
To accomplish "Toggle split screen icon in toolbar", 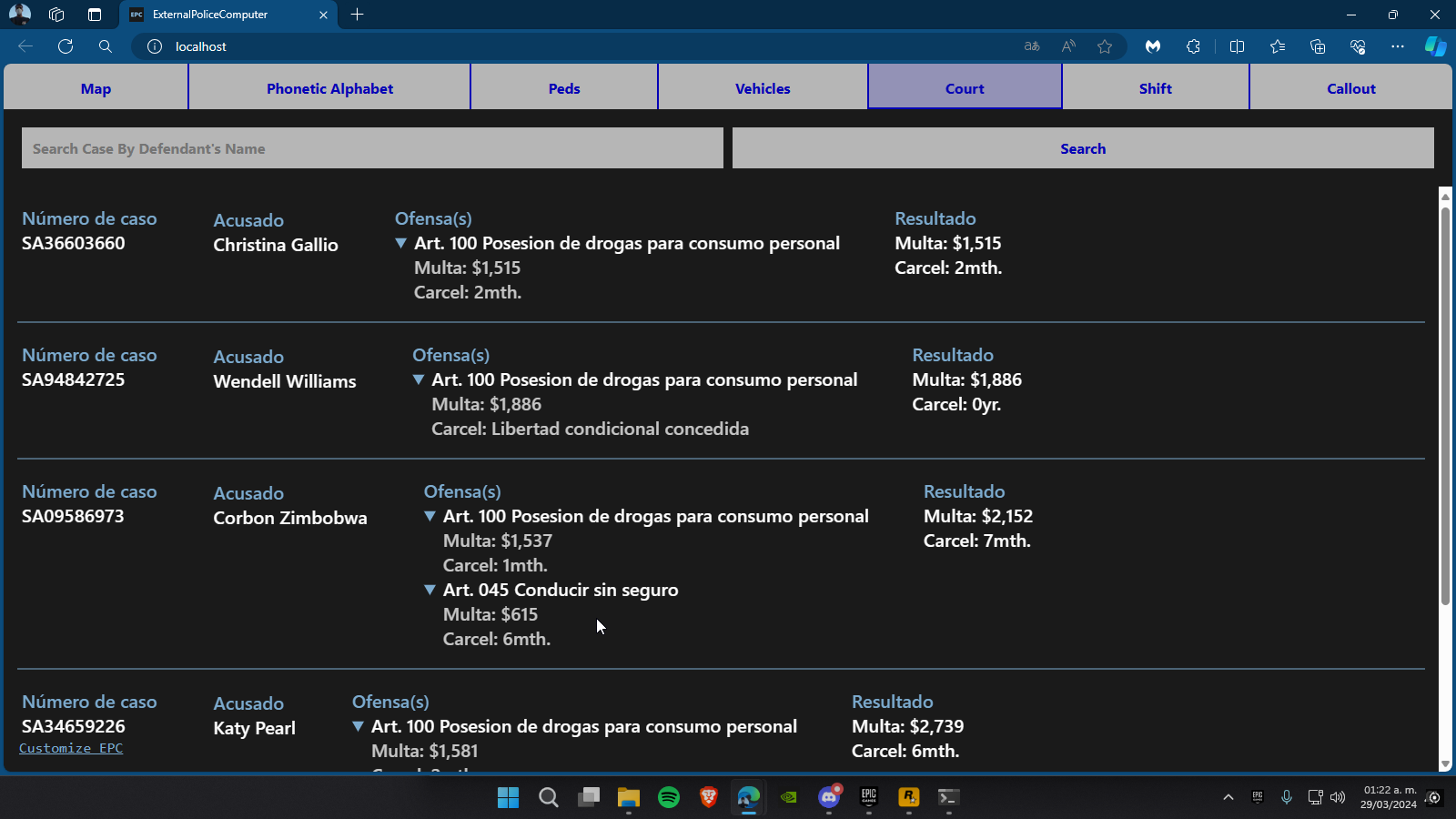I will coord(1237,46).
